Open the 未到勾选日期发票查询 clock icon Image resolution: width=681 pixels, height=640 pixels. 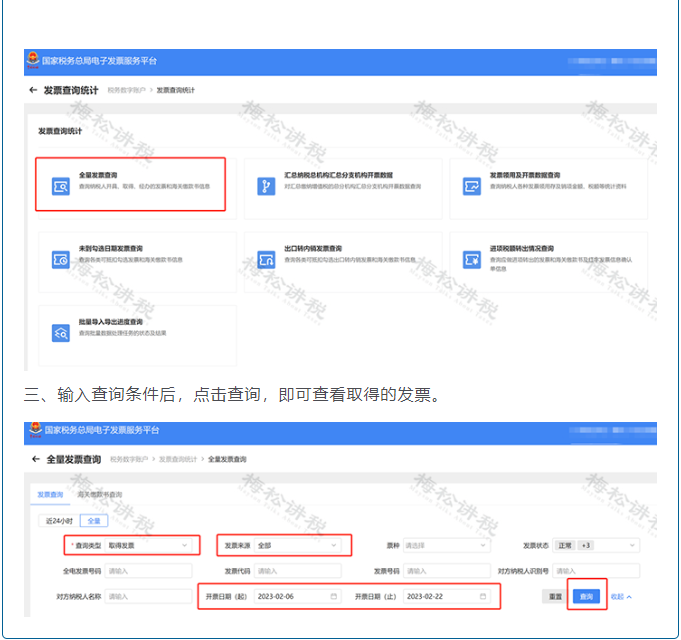coord(61,260)
